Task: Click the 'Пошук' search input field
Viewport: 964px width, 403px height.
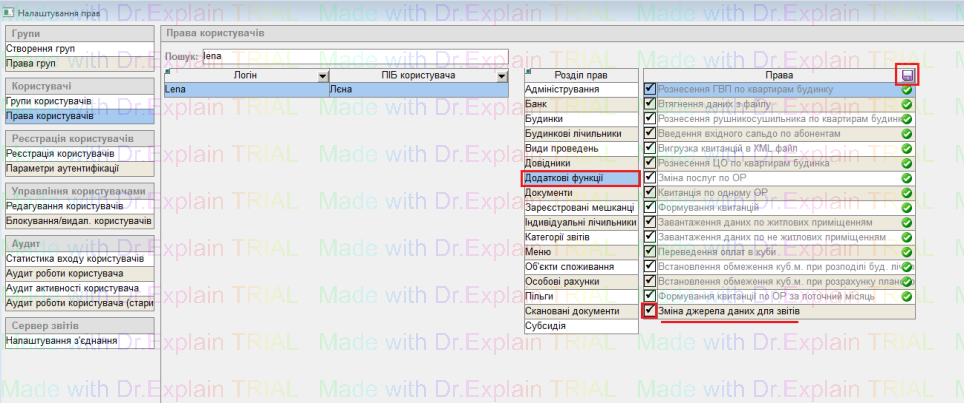Action: click(355, 57)
